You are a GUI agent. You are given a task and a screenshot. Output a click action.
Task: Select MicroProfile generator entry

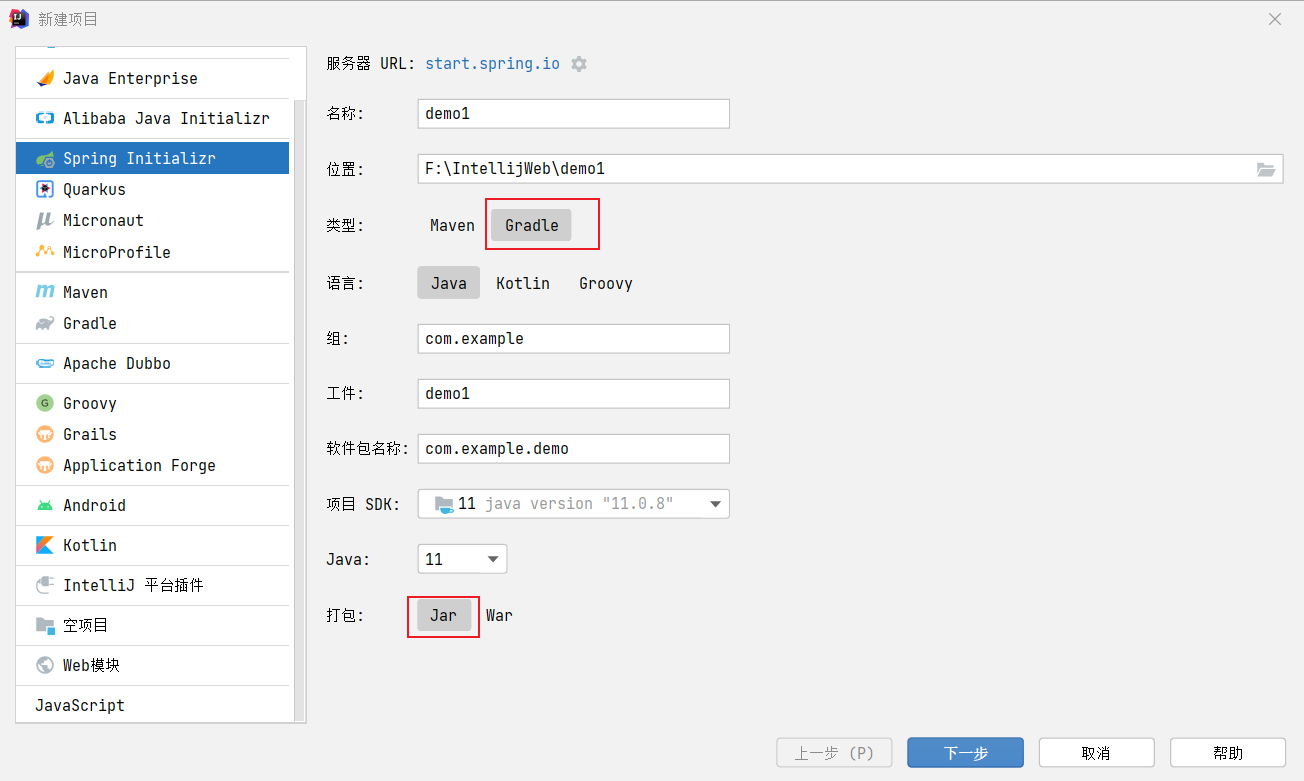[152, 252]
